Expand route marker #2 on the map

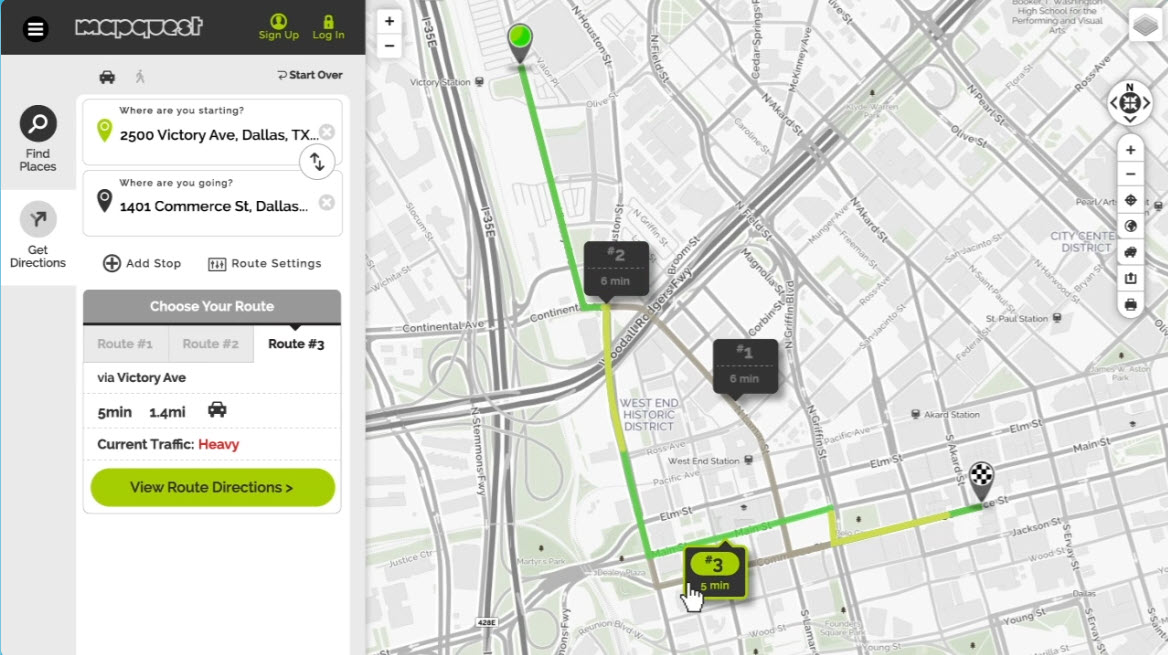click(616, 266)
